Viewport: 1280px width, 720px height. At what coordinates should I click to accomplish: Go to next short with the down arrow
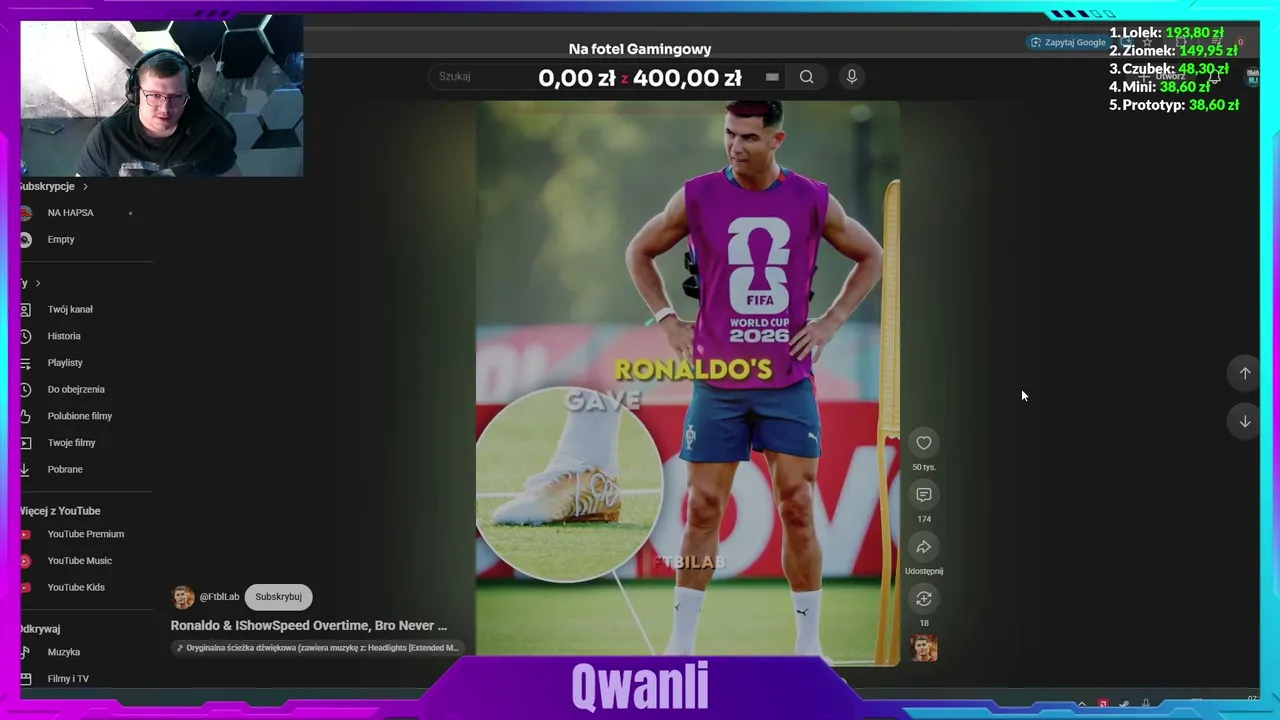[1245, 422]
